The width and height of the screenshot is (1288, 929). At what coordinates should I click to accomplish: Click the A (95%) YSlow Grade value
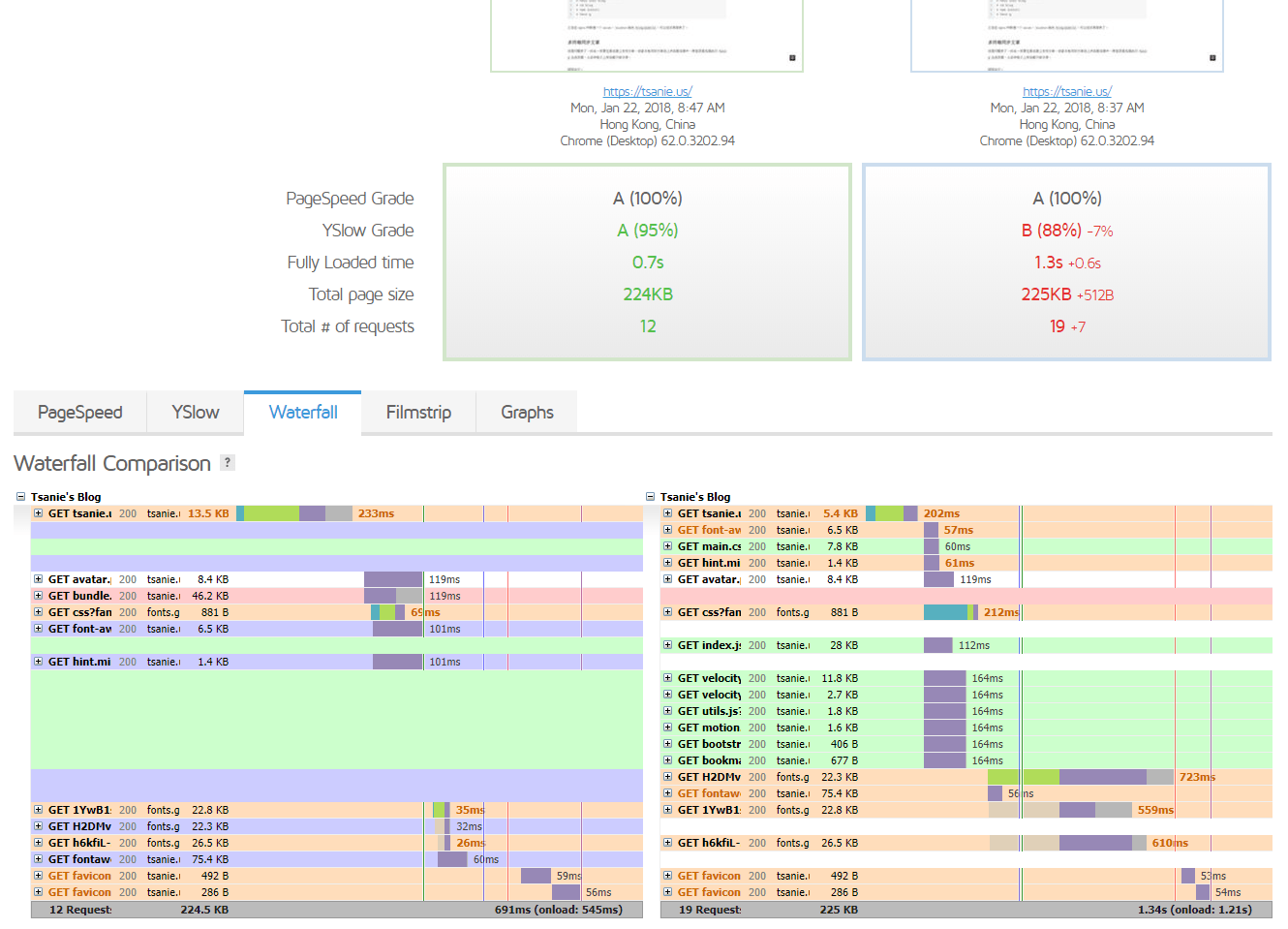point(648,231)
